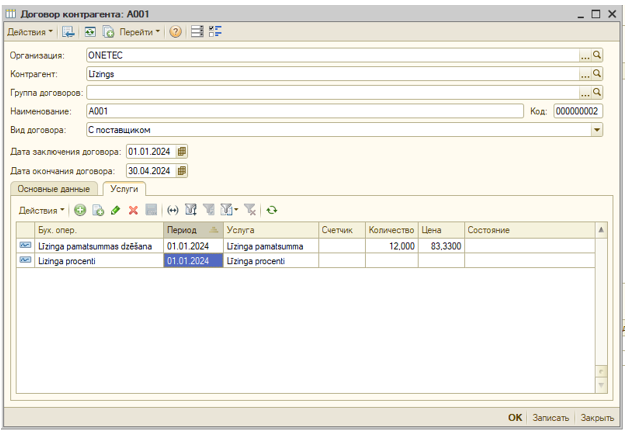Select the Услуги tab

(124, 188)
